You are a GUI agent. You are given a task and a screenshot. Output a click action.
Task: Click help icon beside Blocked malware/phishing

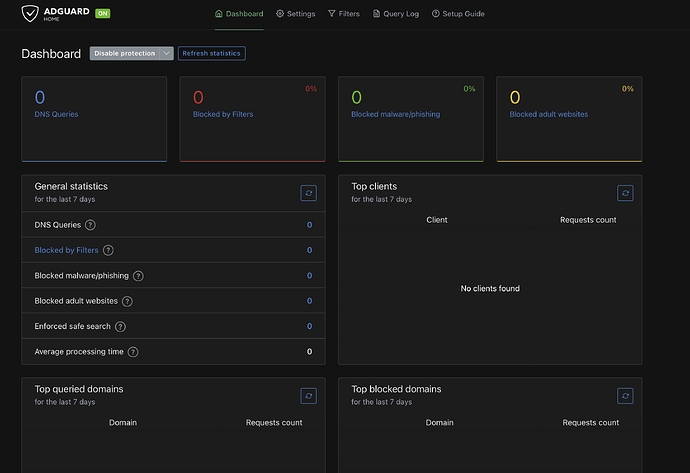point(138,276)
